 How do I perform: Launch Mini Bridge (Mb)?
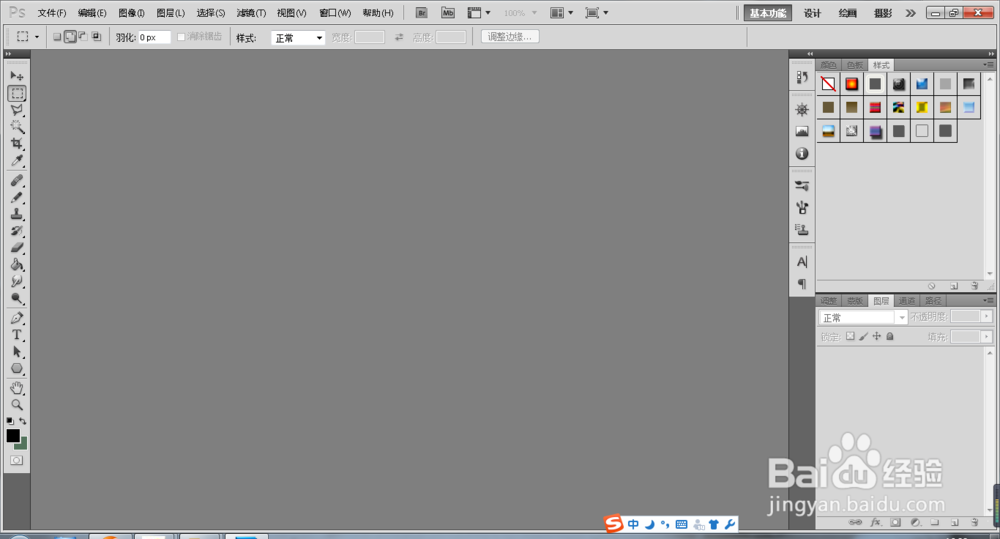click(448, 13)
